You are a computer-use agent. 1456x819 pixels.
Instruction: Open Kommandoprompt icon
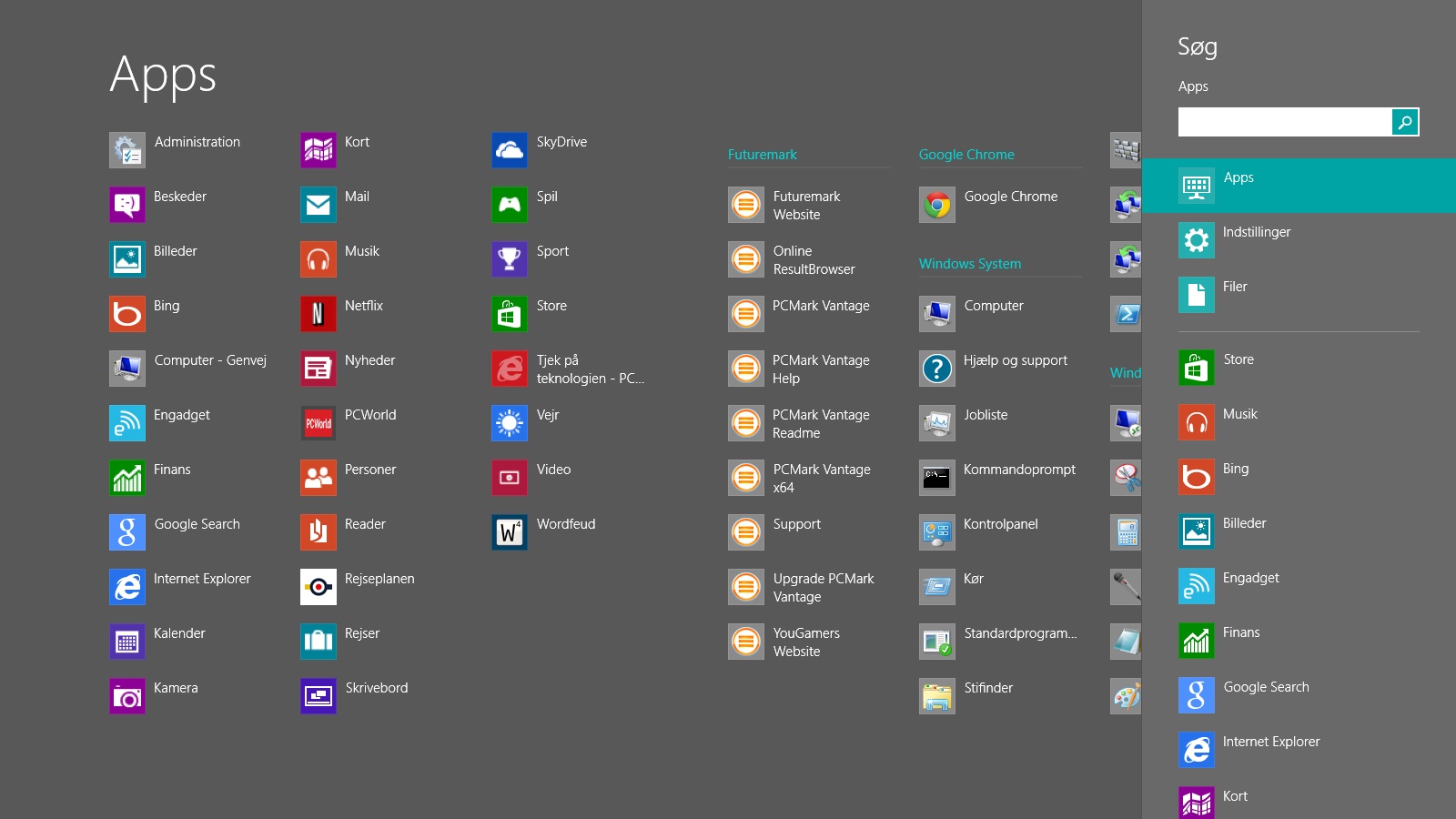click(936, 478)
